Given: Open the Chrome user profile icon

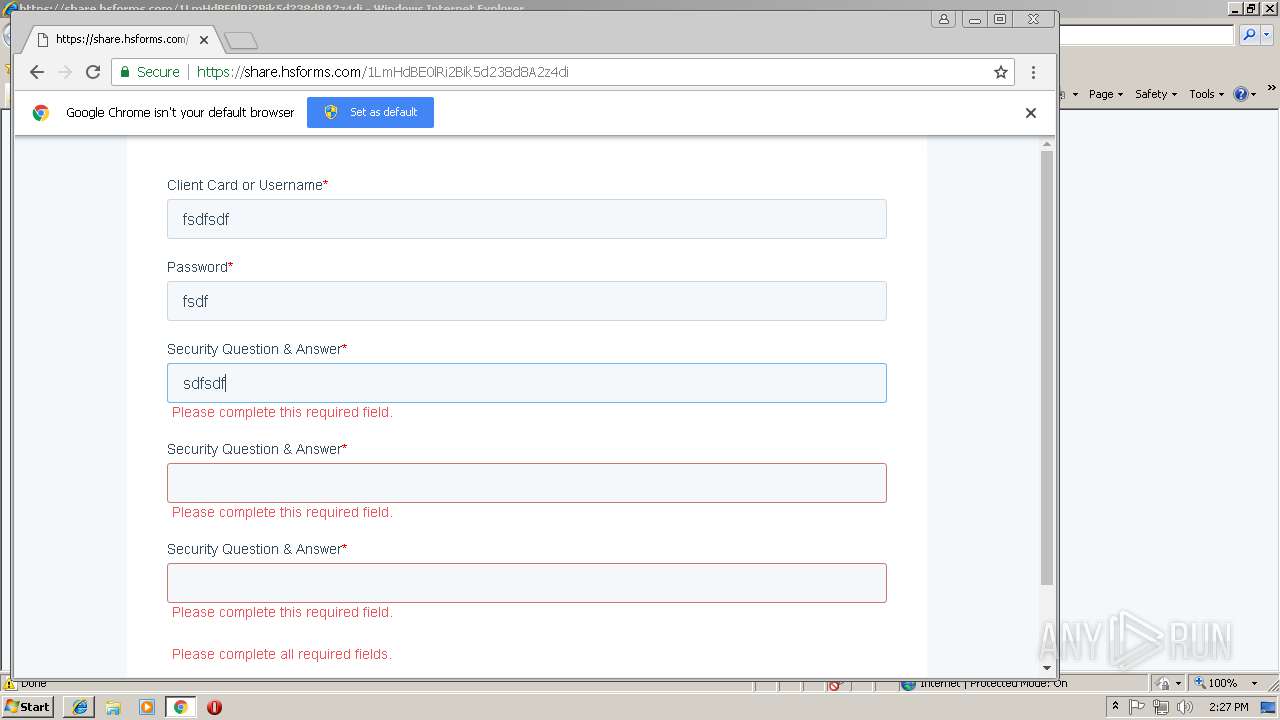Looking at the screenshot, I should (x=943, y=19).
